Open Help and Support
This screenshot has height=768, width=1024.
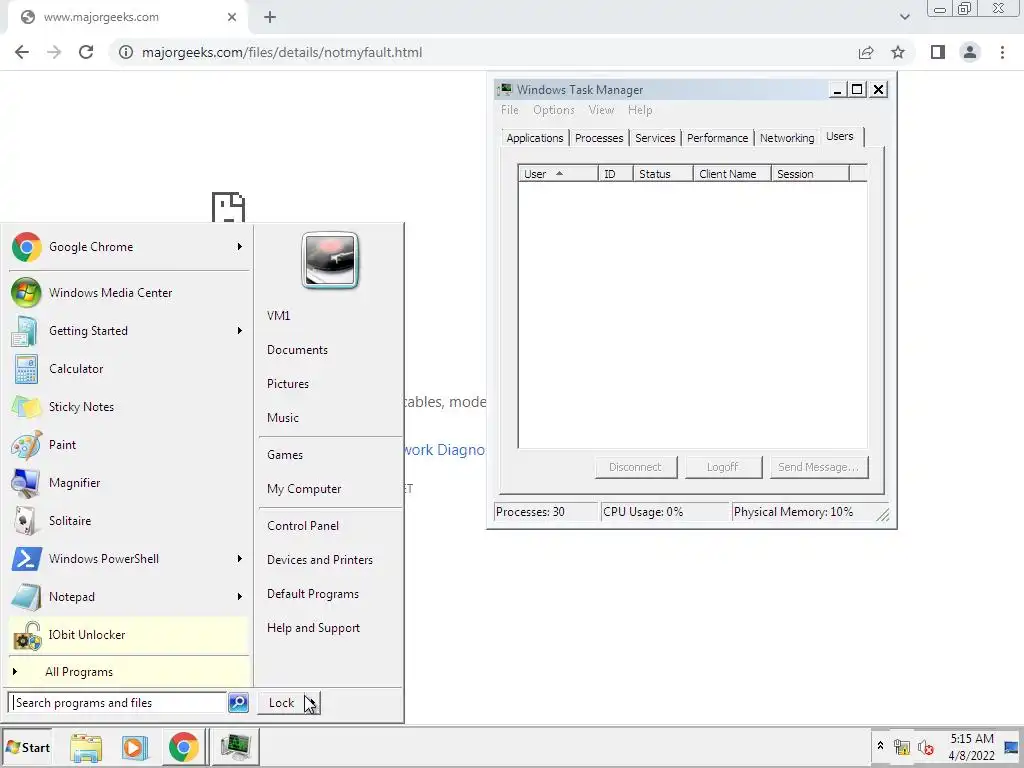click(x=313, y=628)
